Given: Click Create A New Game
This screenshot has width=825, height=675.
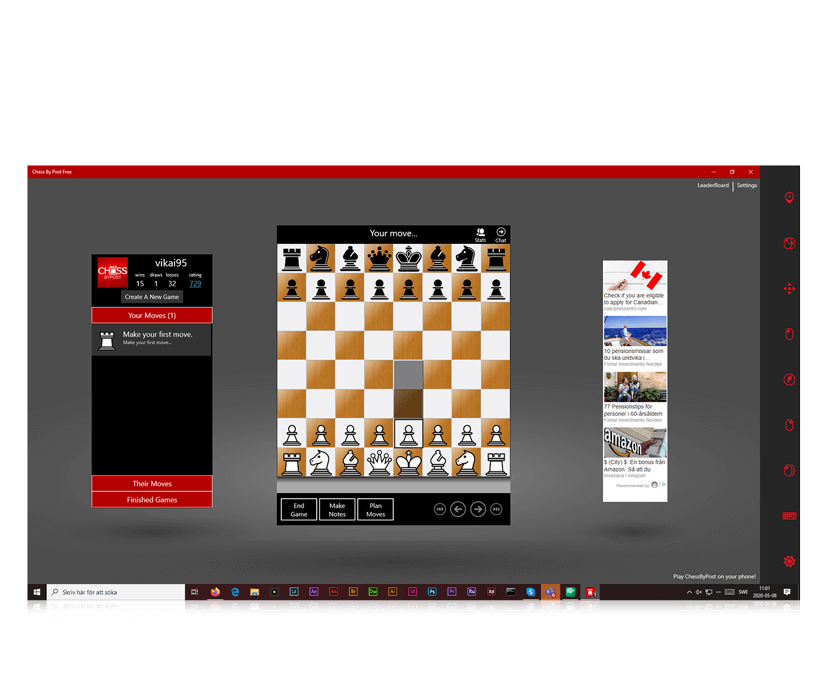Looking at the screenshot, I should (x=151, y=296).
